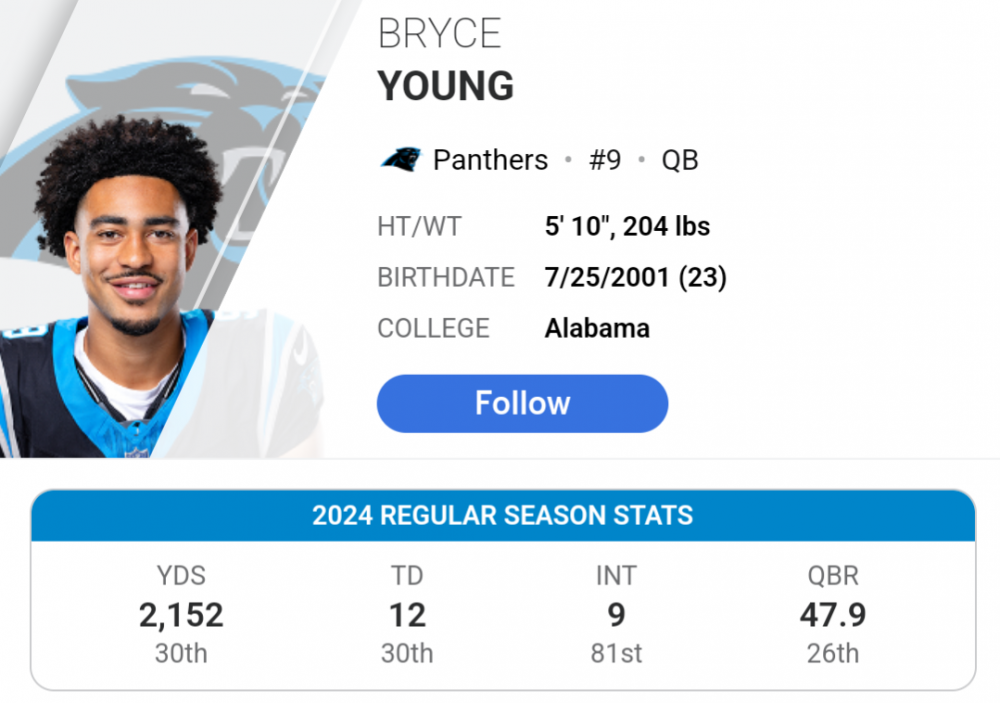The height and width of the screenshot is (703, 1000).
Task: Click the small Panthers logo icon
Action: click(400, 160)
